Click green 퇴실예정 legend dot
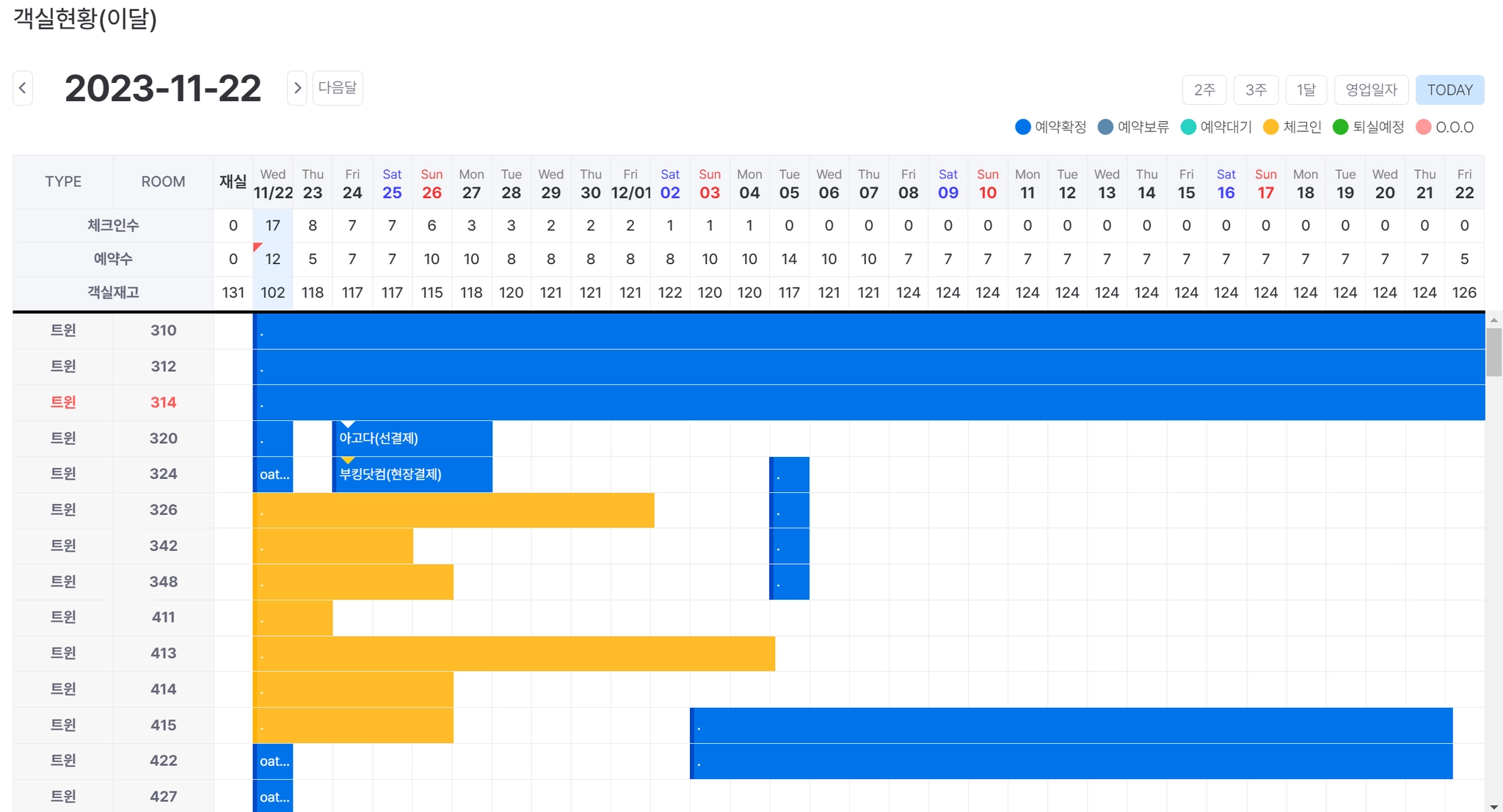Screen dimensions: 1503x812 click(1340, 127)
